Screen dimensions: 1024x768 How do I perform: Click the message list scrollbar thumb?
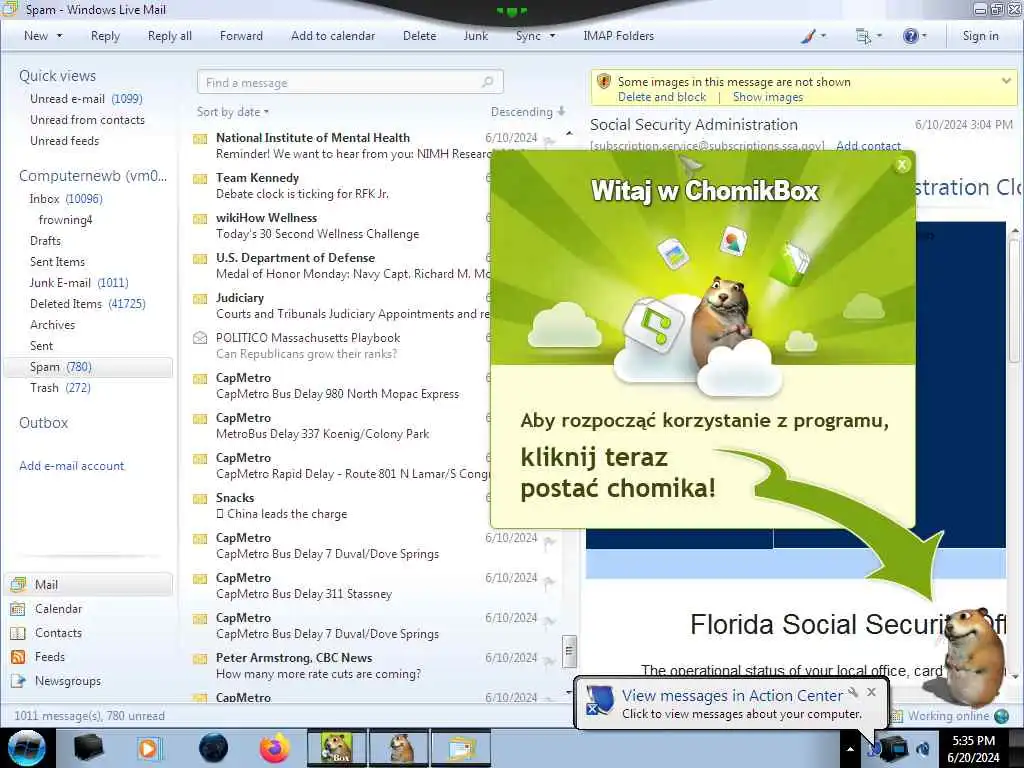coord(569,651)
